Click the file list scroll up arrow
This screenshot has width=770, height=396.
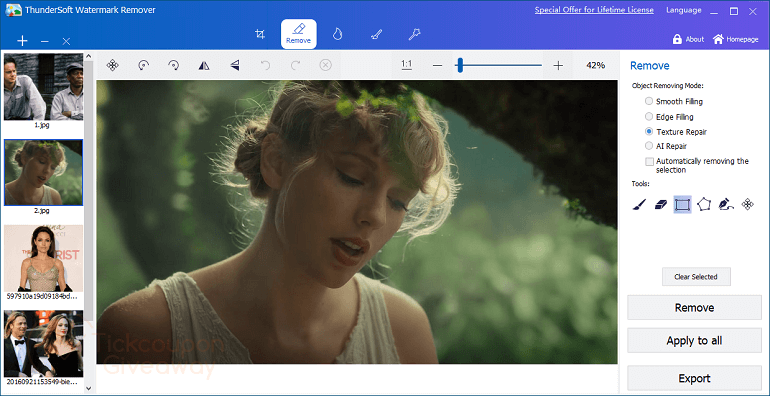tap(89, 56)
